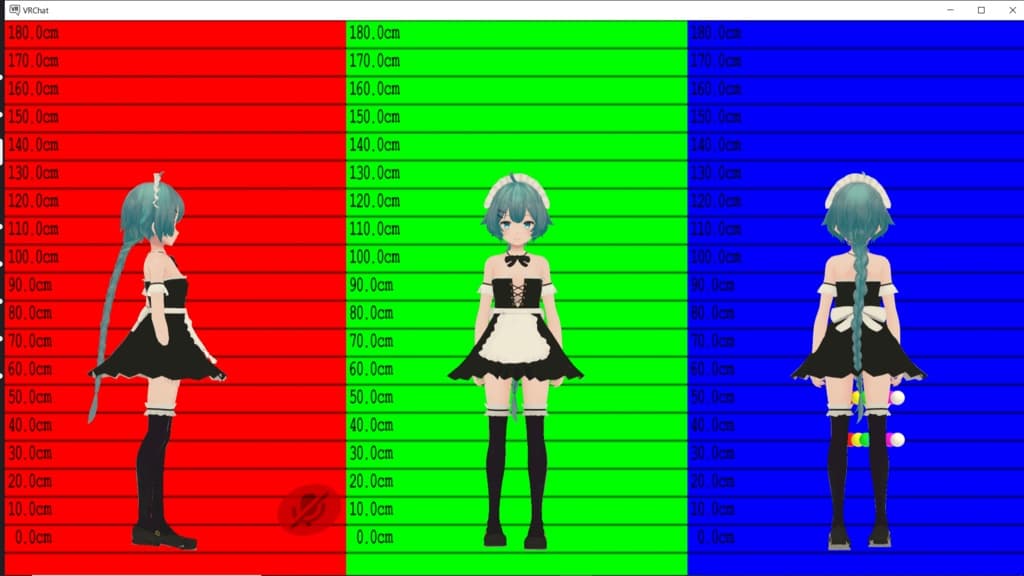The height and width of the screenshot is (576, 1024).
Task: Click the 110.0cm label in red panel
Action: pyautogui.click(x=33, y=229)
